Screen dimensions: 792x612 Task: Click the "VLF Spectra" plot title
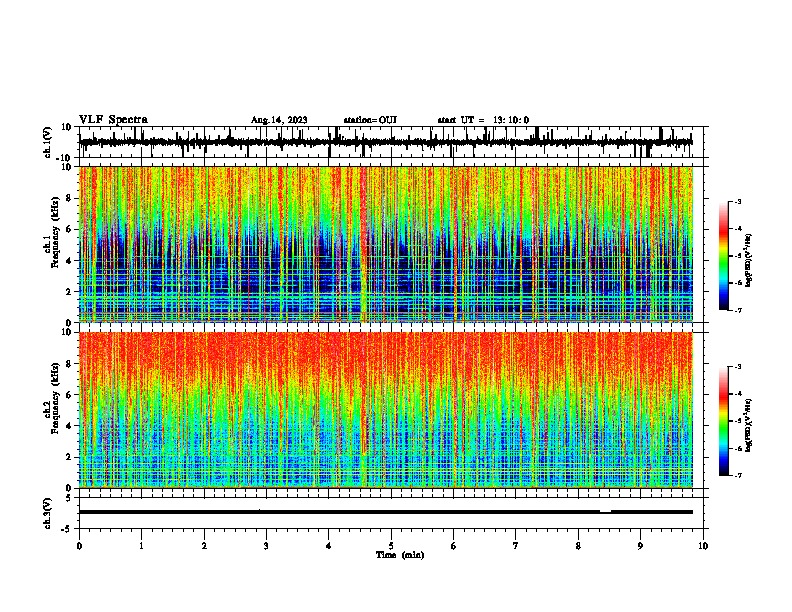pyautogui.click(x=113, y=120)
